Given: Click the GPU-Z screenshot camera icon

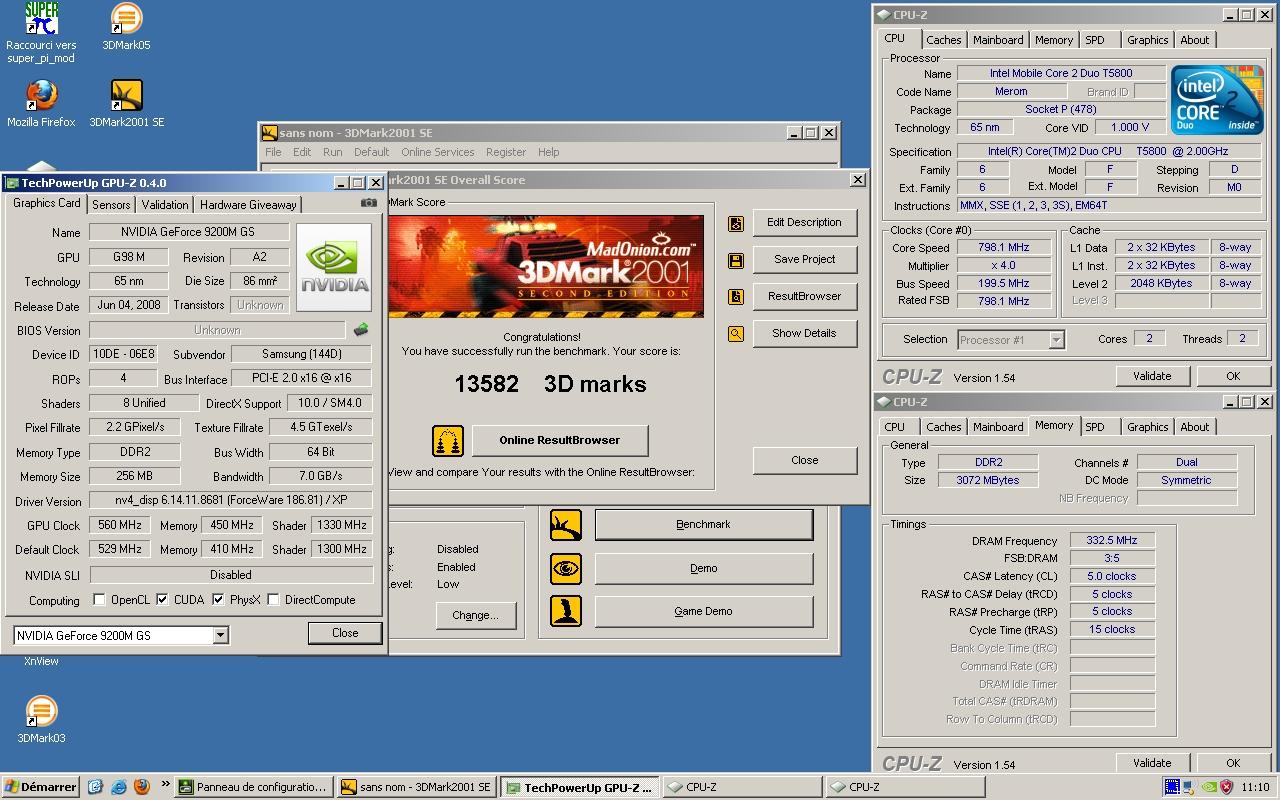Looking at the screenshot, I should pyautogui.click(x=369, y=203).
